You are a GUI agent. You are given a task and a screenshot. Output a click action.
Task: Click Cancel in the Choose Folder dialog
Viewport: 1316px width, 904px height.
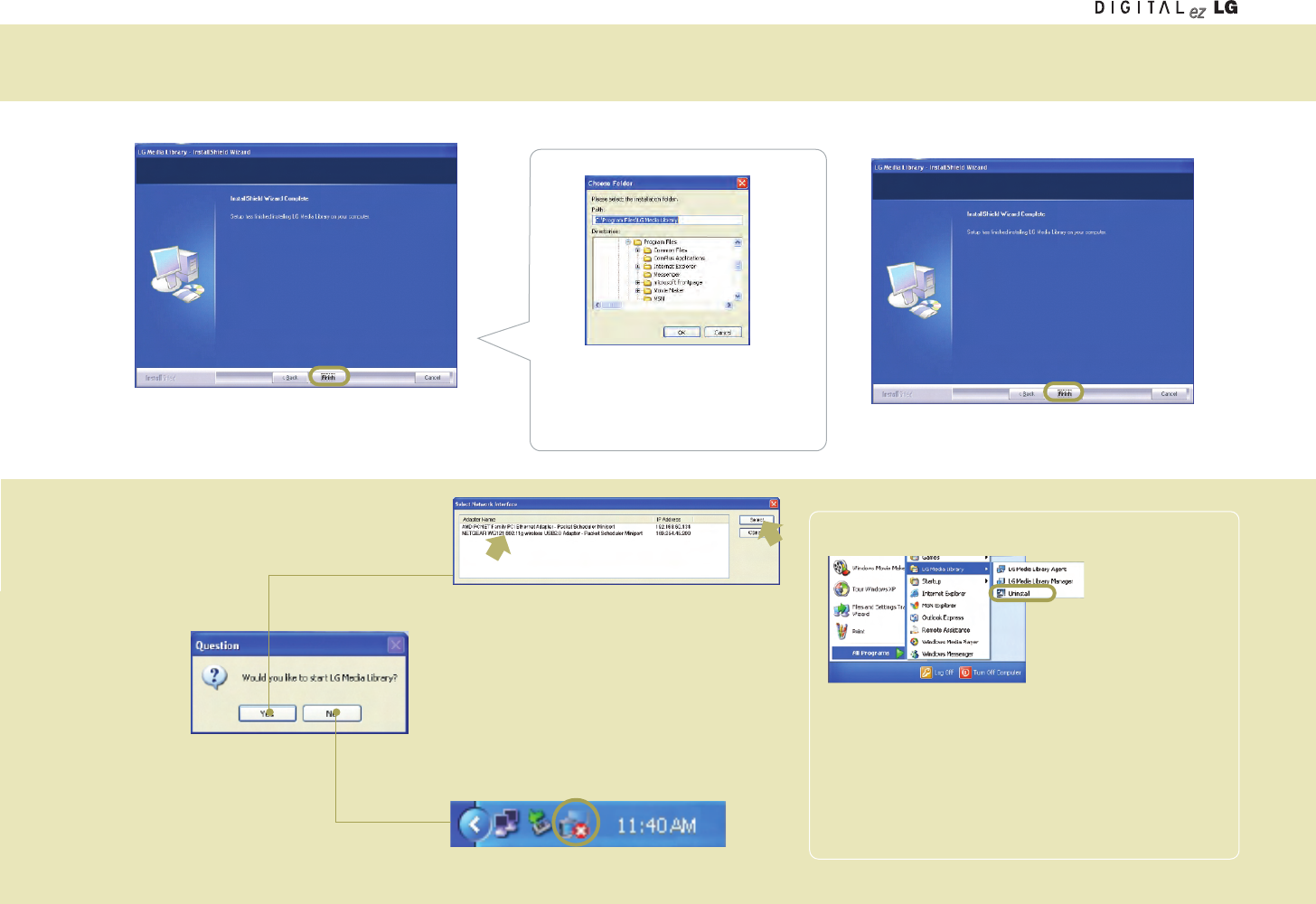[723, 332]
